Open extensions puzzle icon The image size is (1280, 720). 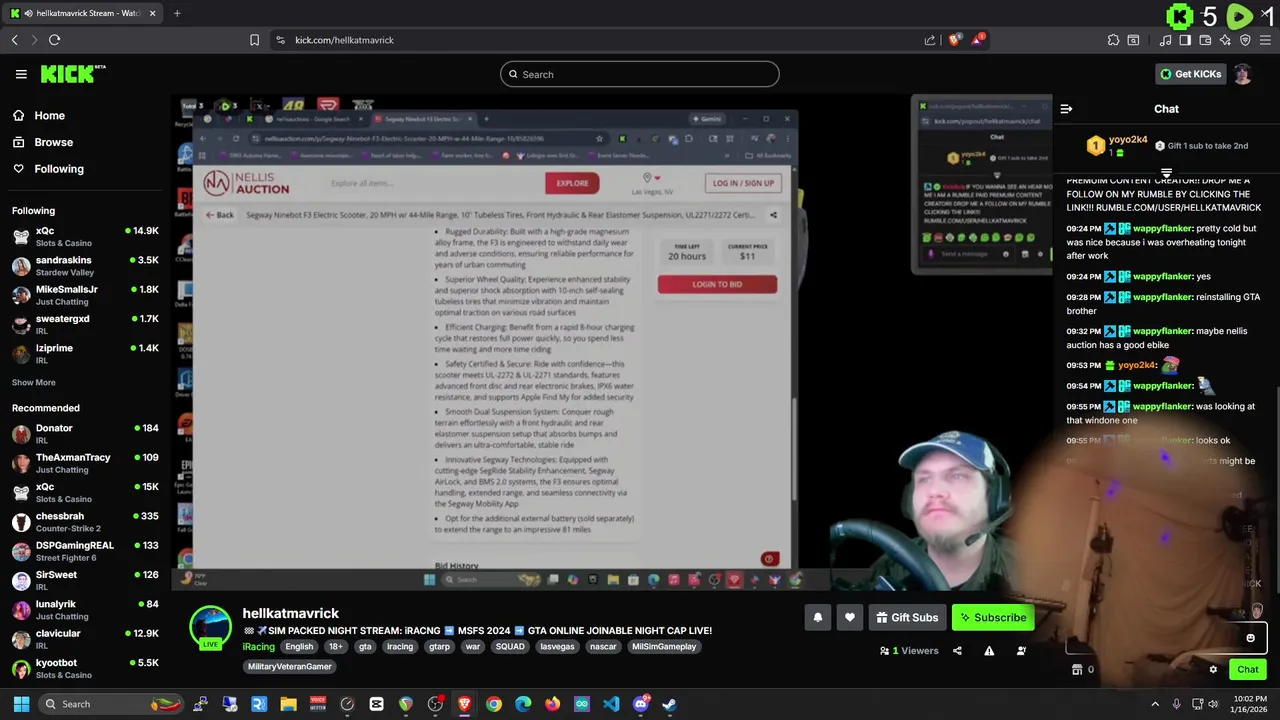(1113, 40)
